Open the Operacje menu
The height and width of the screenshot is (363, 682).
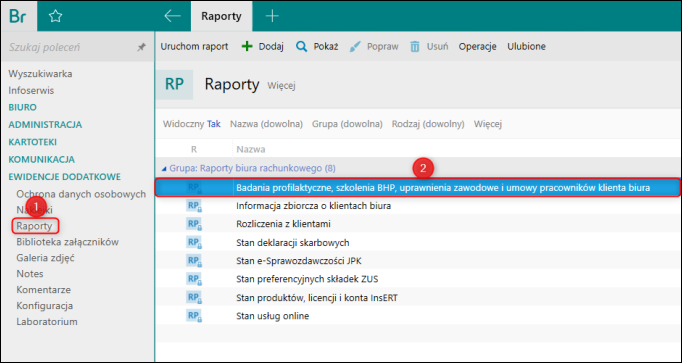478,47
